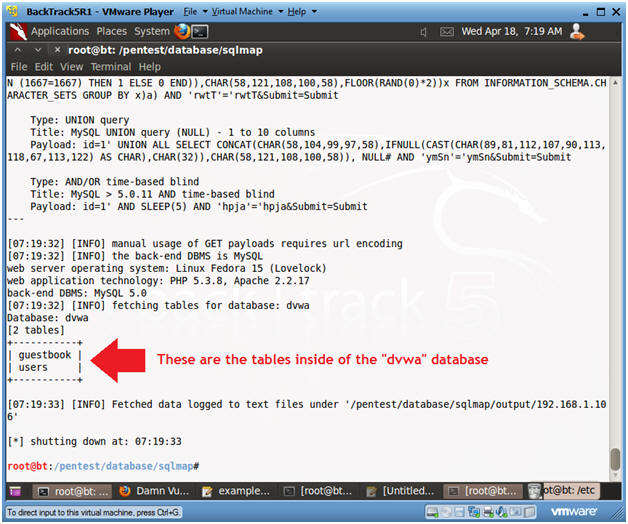The height and width of the screenshot is (524, 628).
Task: Click the terminal window up-arrow button
Action: (x=18, y=50)
